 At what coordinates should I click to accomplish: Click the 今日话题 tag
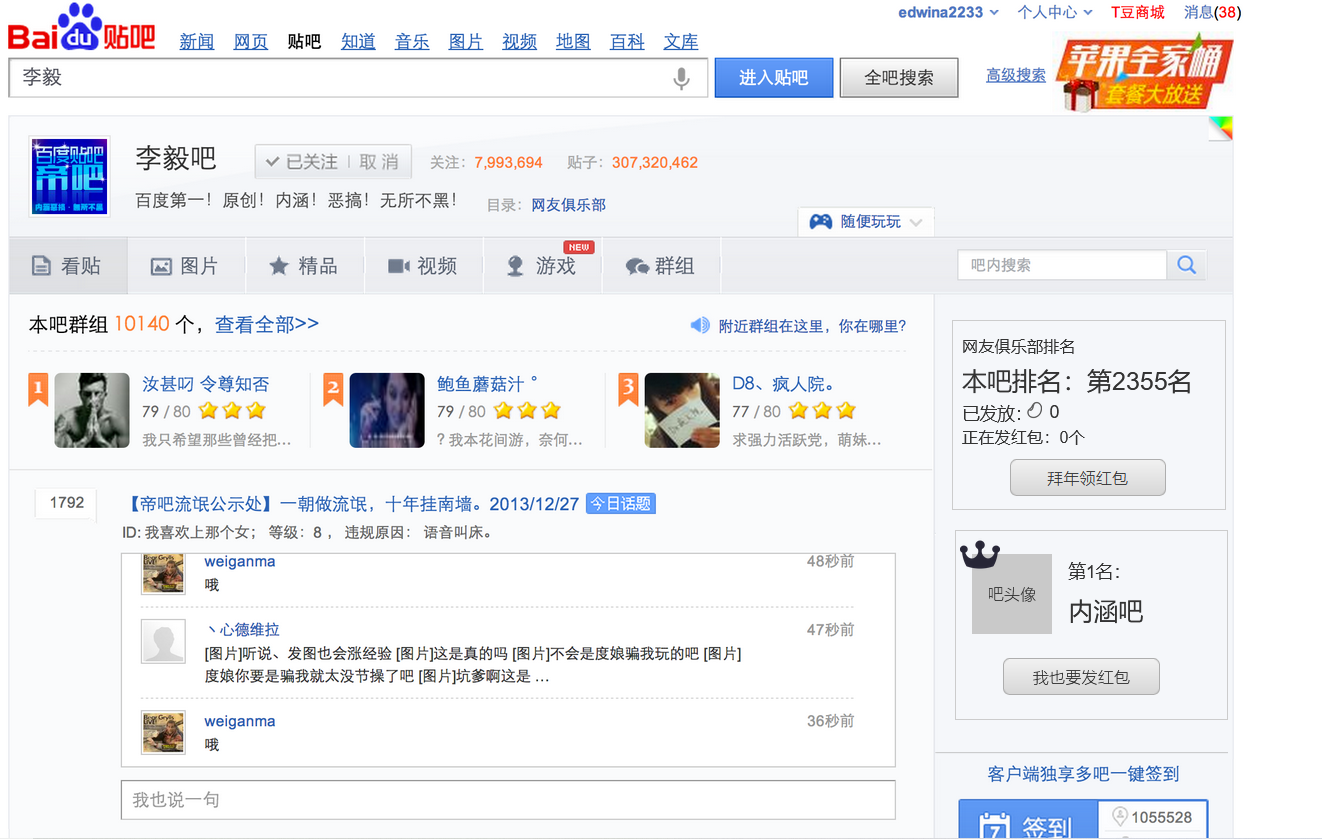621,504
